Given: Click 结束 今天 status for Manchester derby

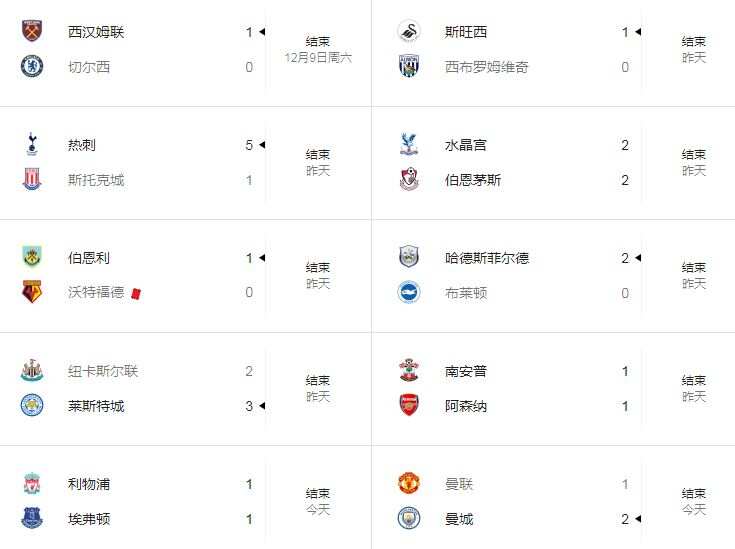Looking at the screenshot, I should (694, 501).
